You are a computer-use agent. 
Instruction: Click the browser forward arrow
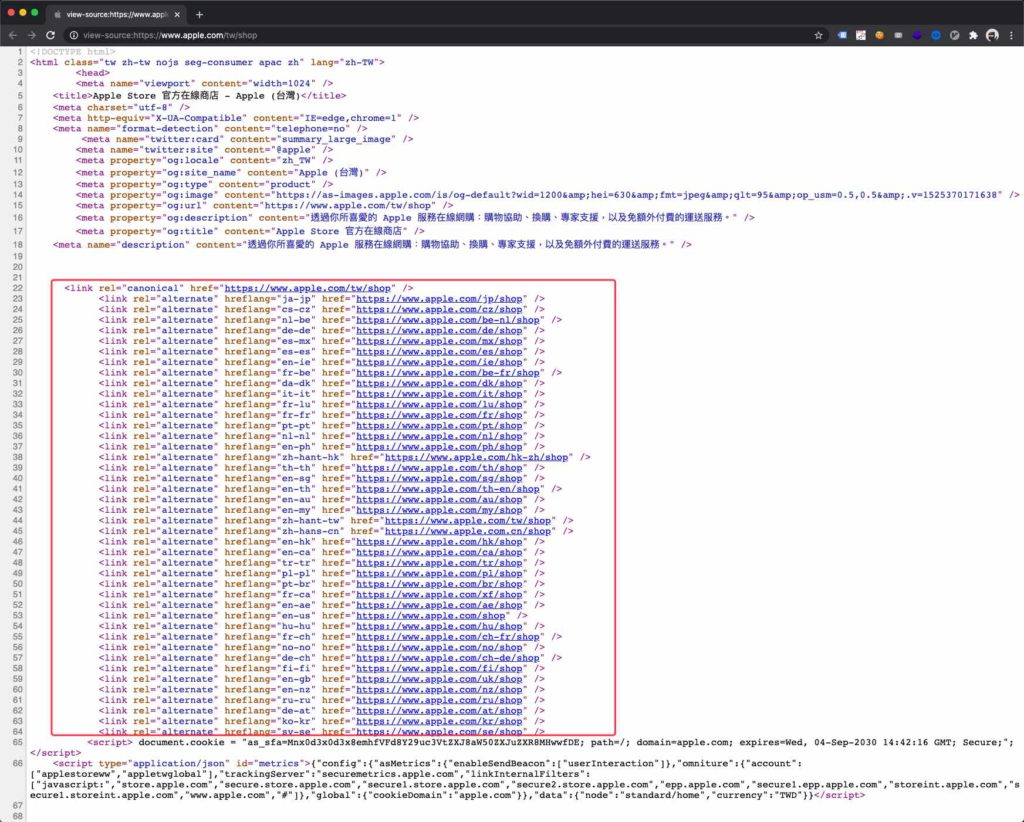click(x=31, y=35)
